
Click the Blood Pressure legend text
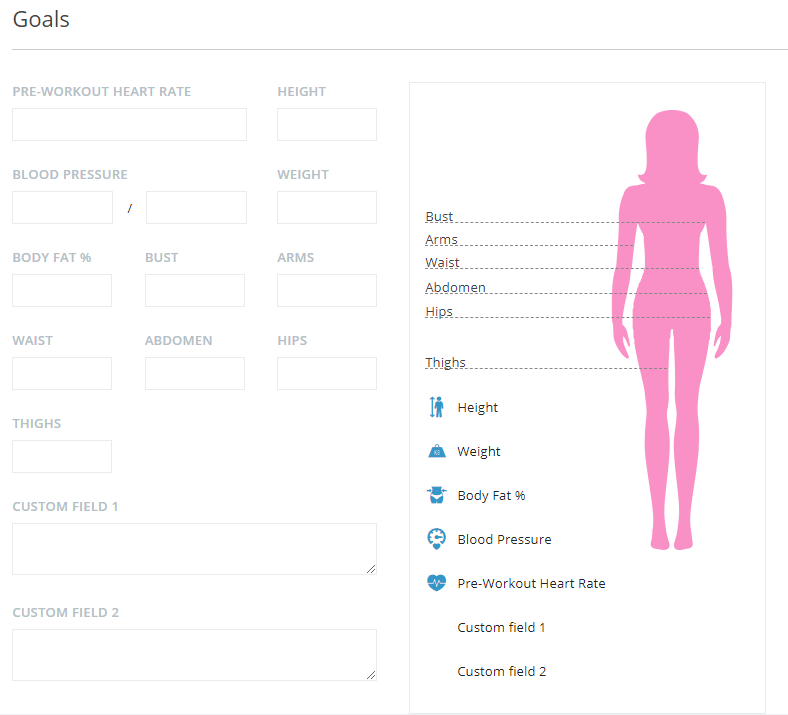click(504, 539)
